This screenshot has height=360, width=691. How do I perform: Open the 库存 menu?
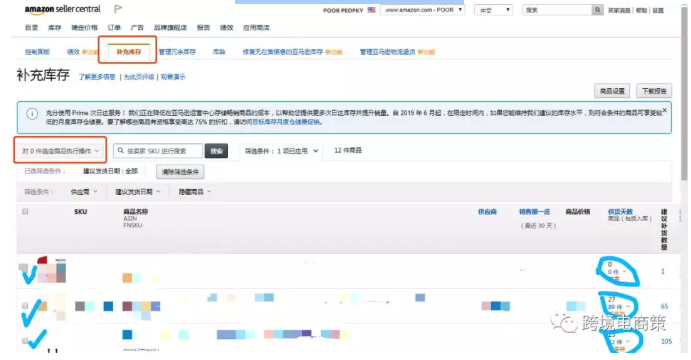pos(55,27)
